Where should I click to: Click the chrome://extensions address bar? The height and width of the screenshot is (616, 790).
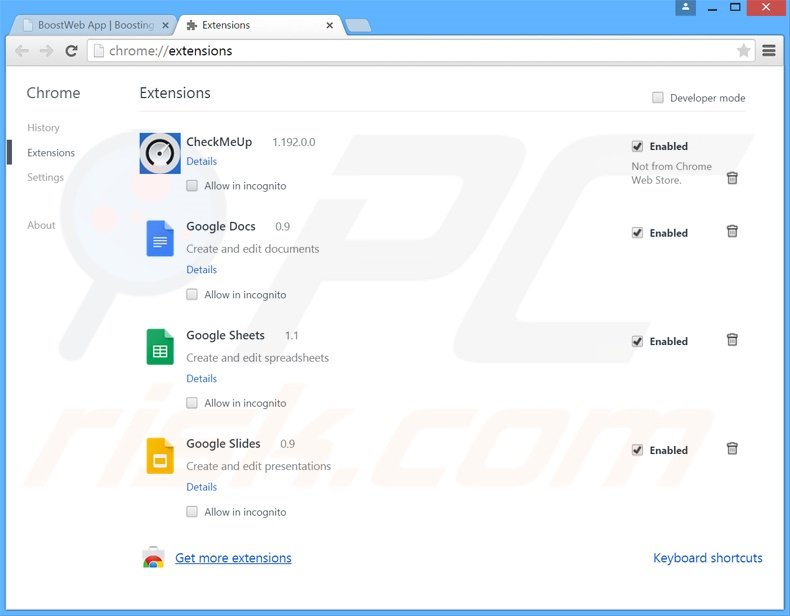400,51
